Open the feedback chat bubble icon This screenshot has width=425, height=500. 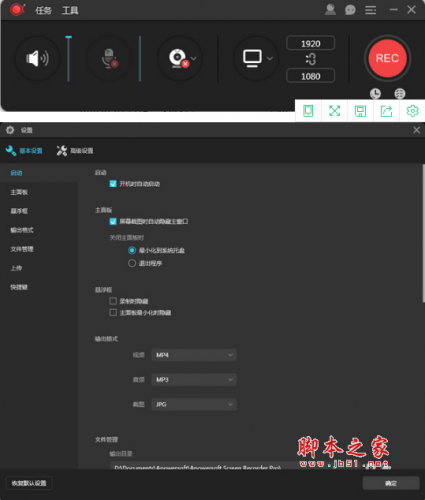point(350,10)
